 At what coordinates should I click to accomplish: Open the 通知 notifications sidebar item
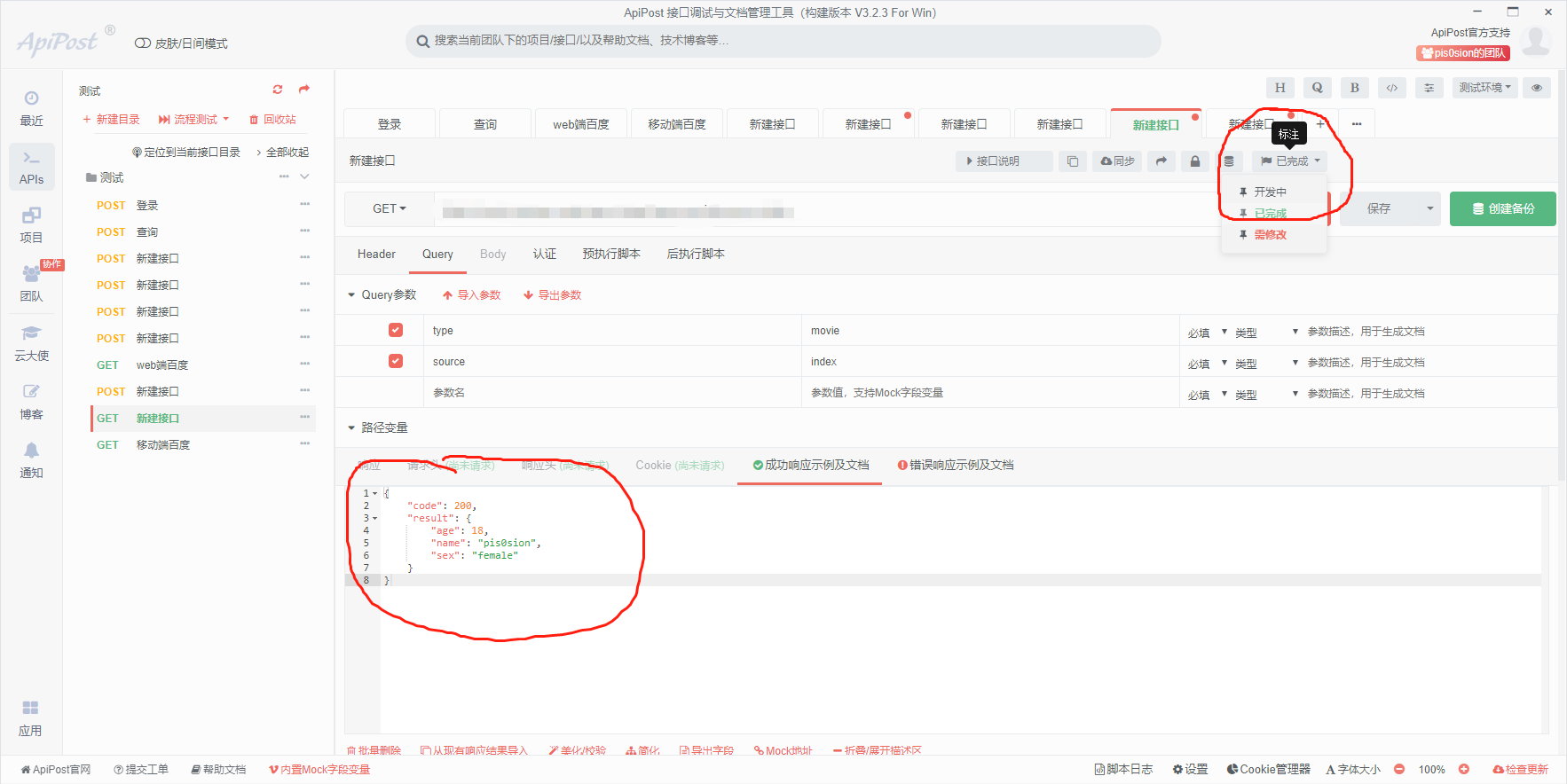click(32, 460)
